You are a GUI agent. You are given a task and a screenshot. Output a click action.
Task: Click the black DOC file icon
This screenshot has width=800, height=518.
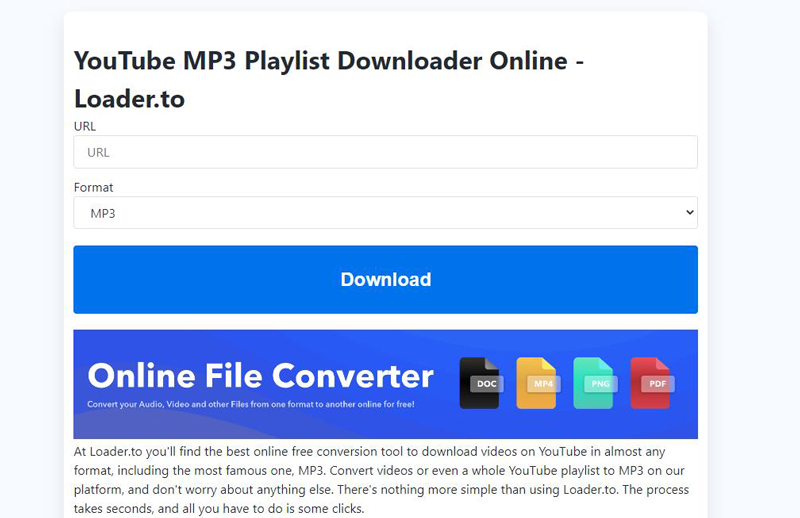point(481,383)
